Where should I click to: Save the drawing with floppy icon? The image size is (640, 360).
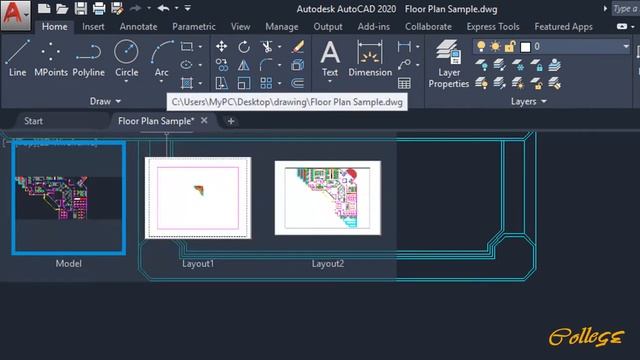(81, 8)
